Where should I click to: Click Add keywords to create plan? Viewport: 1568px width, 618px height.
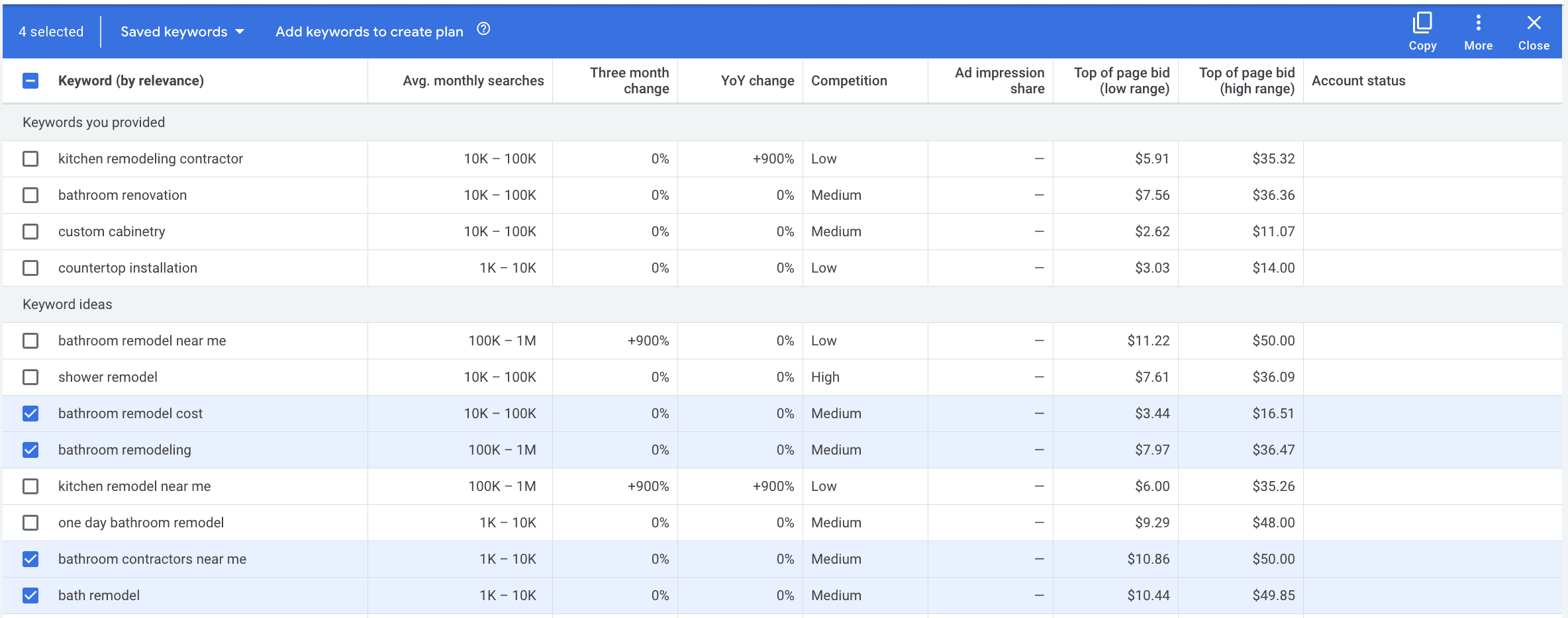[x=369, y=32]
